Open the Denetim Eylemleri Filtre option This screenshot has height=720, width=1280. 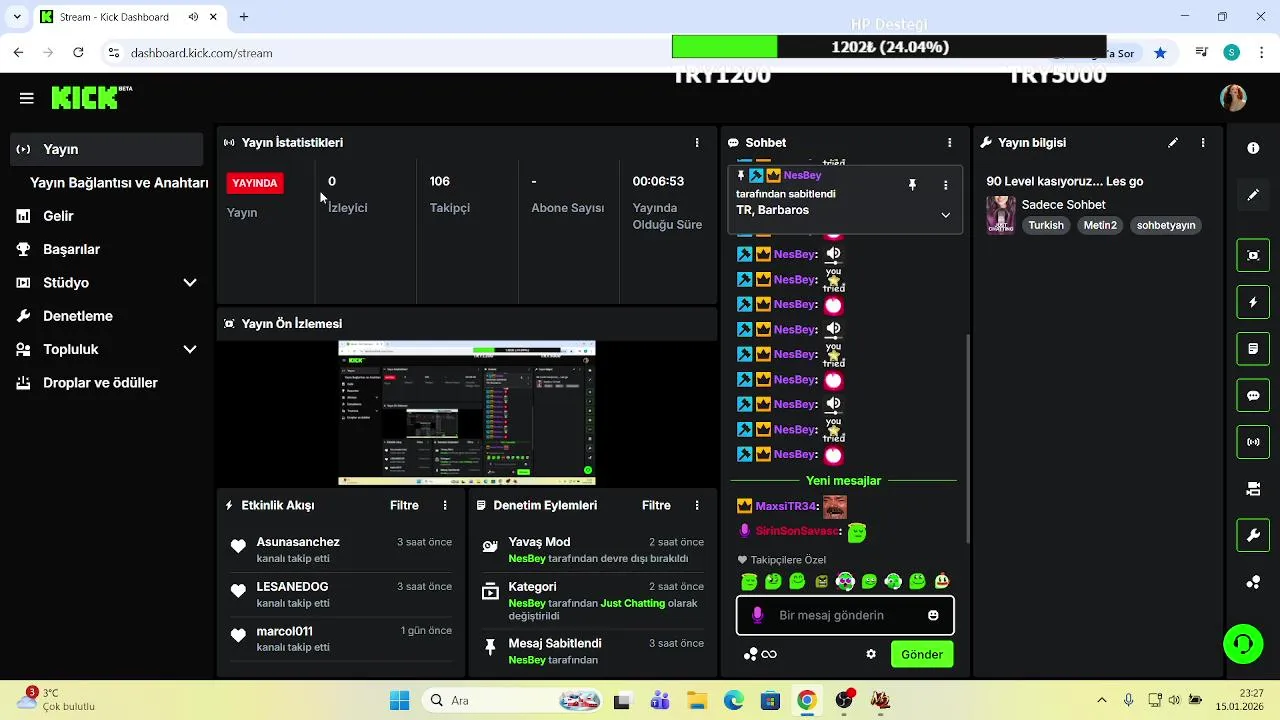point(656,506)
